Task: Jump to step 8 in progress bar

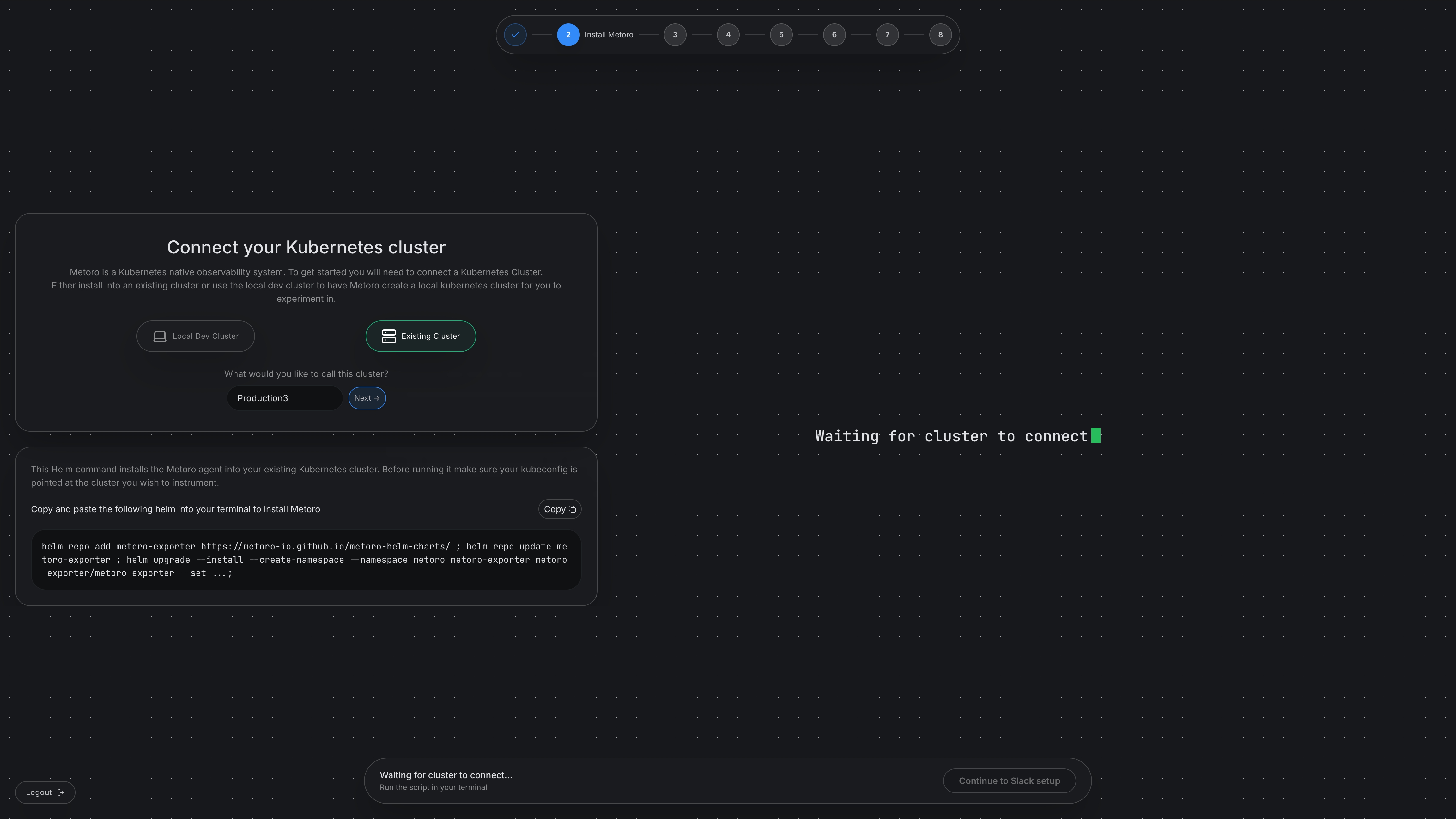Action: [x=941, y=34]
